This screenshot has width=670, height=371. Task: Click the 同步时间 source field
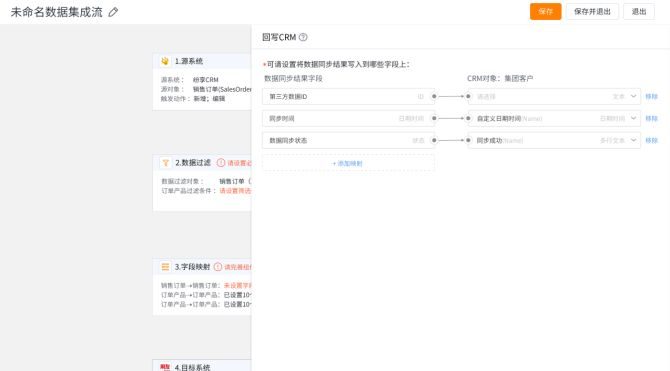[348, 118]
